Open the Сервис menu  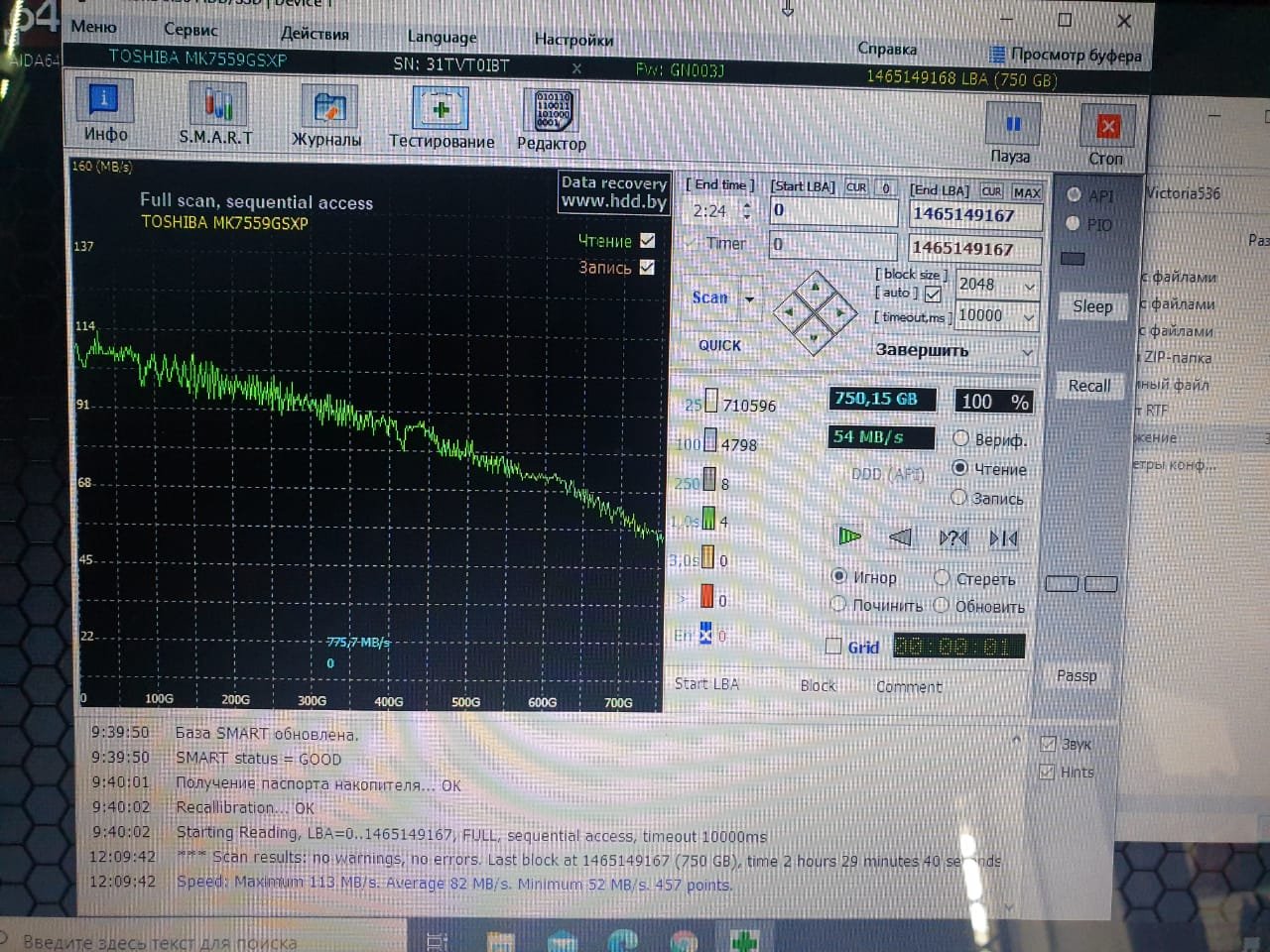point(190,30)
